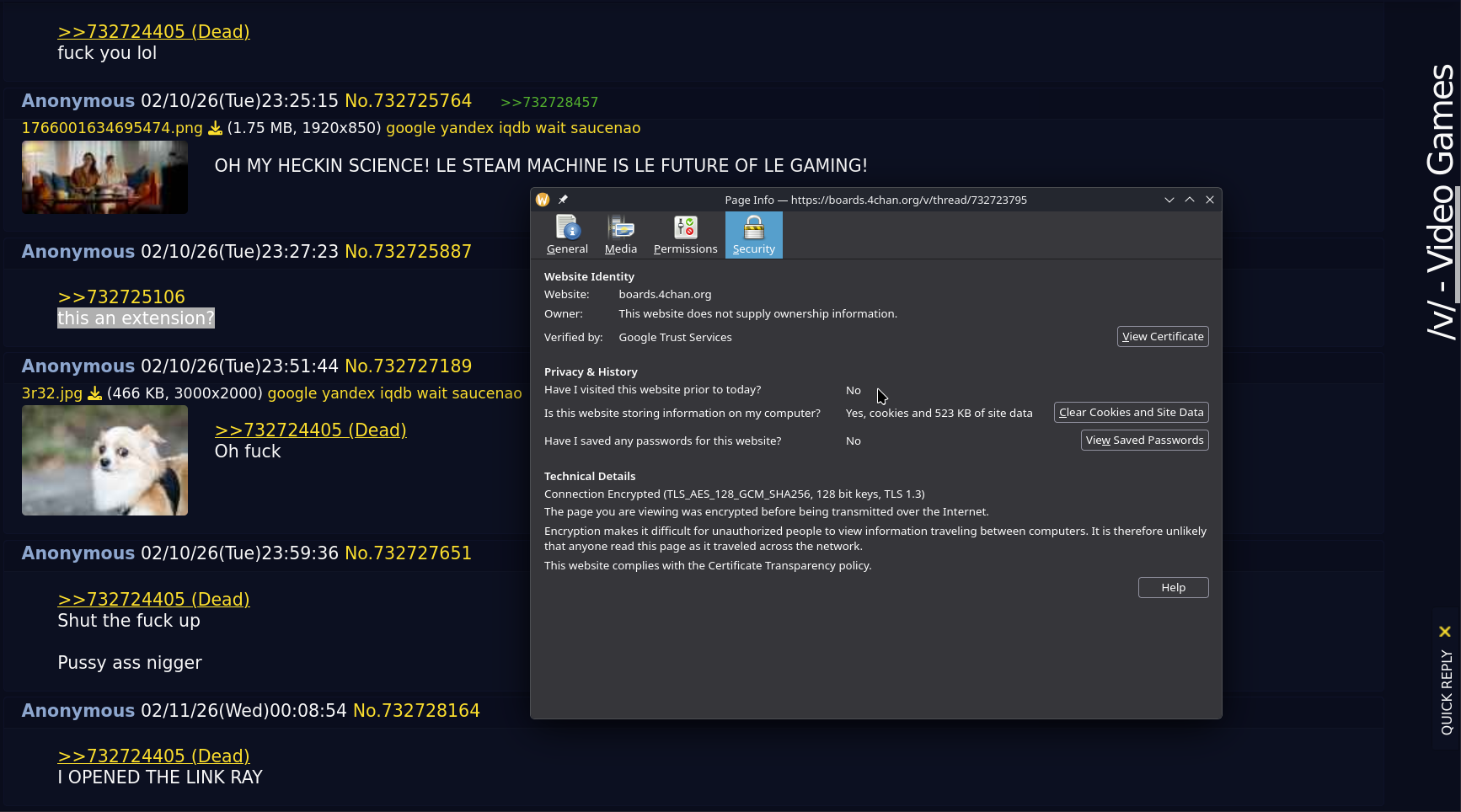Click the "Technical Details" heading
The height and width of the screenshot is (812, 1461).
[590, 477]
